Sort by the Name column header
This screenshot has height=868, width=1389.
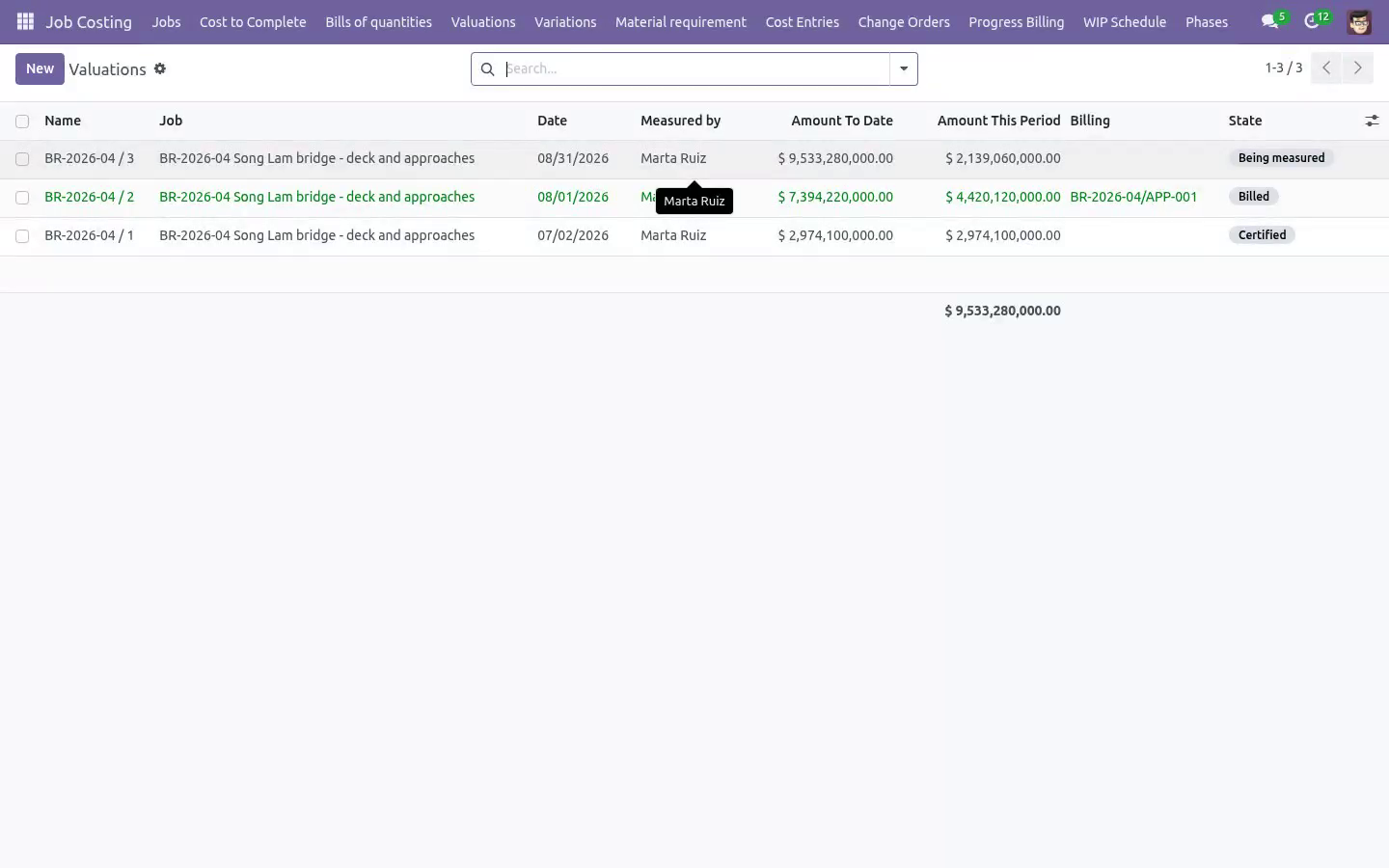(x=63, y=121)
